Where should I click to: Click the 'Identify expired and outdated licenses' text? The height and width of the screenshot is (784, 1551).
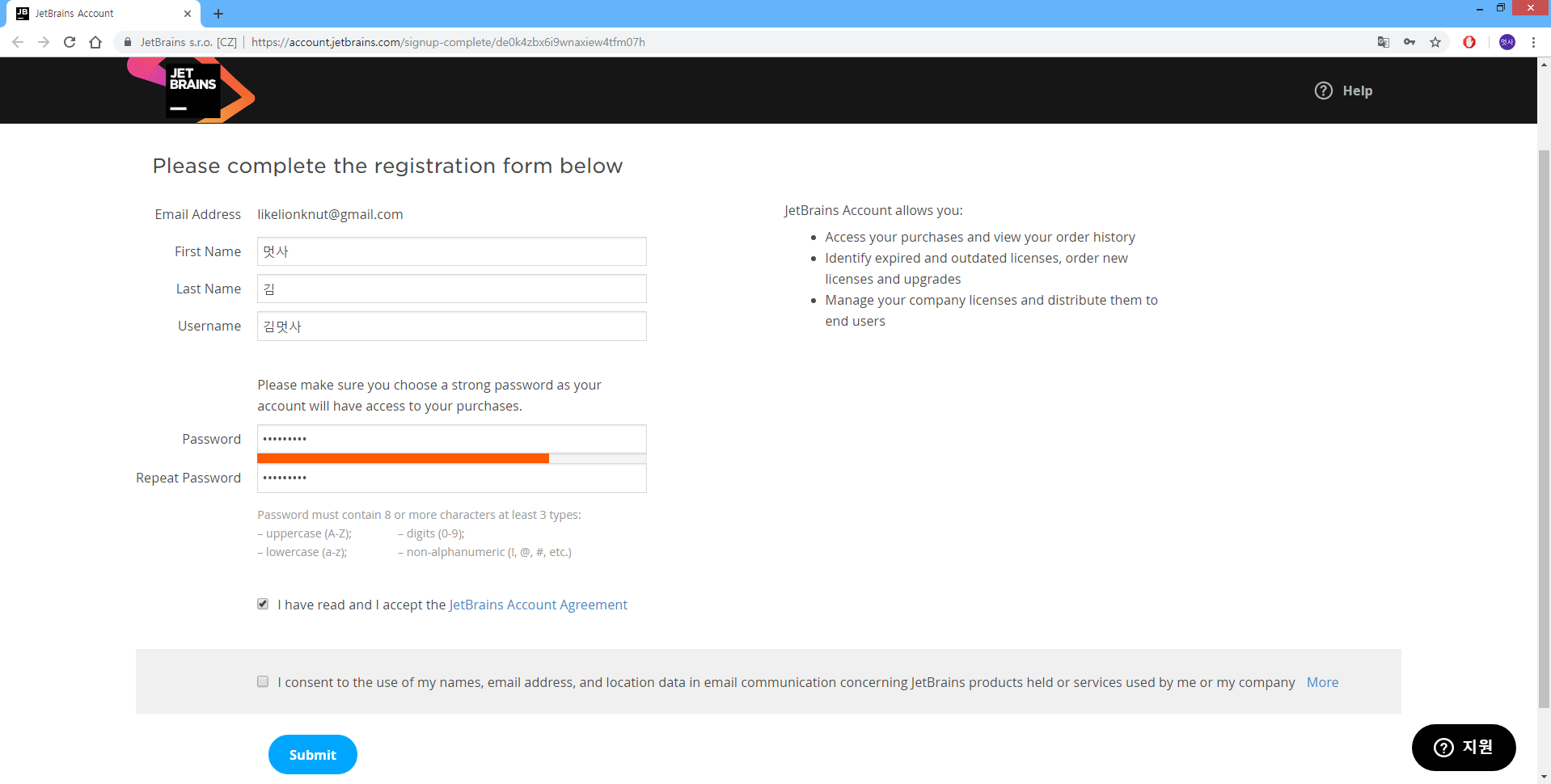coord(976,268)
